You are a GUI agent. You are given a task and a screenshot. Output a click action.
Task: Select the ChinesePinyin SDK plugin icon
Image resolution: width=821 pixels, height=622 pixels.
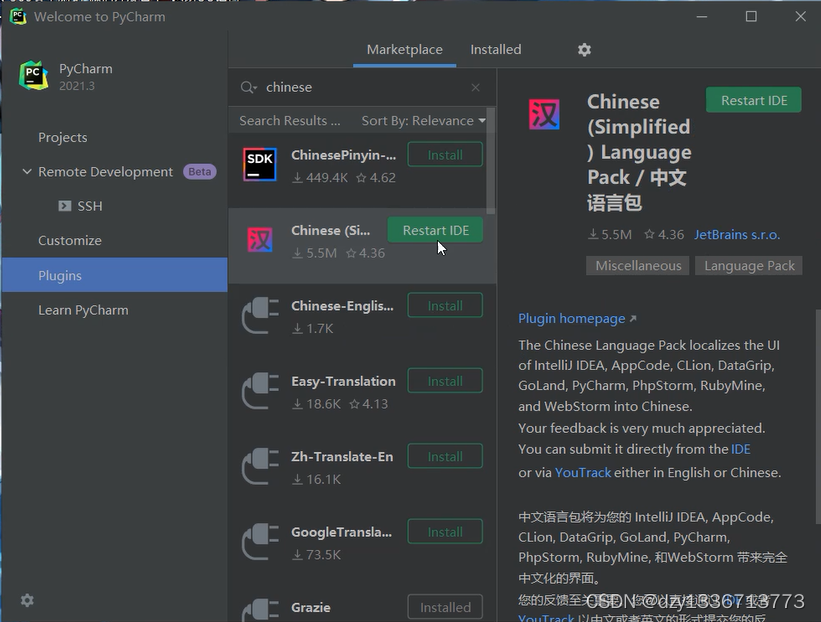pyautogui.click(x=260, y=164)
